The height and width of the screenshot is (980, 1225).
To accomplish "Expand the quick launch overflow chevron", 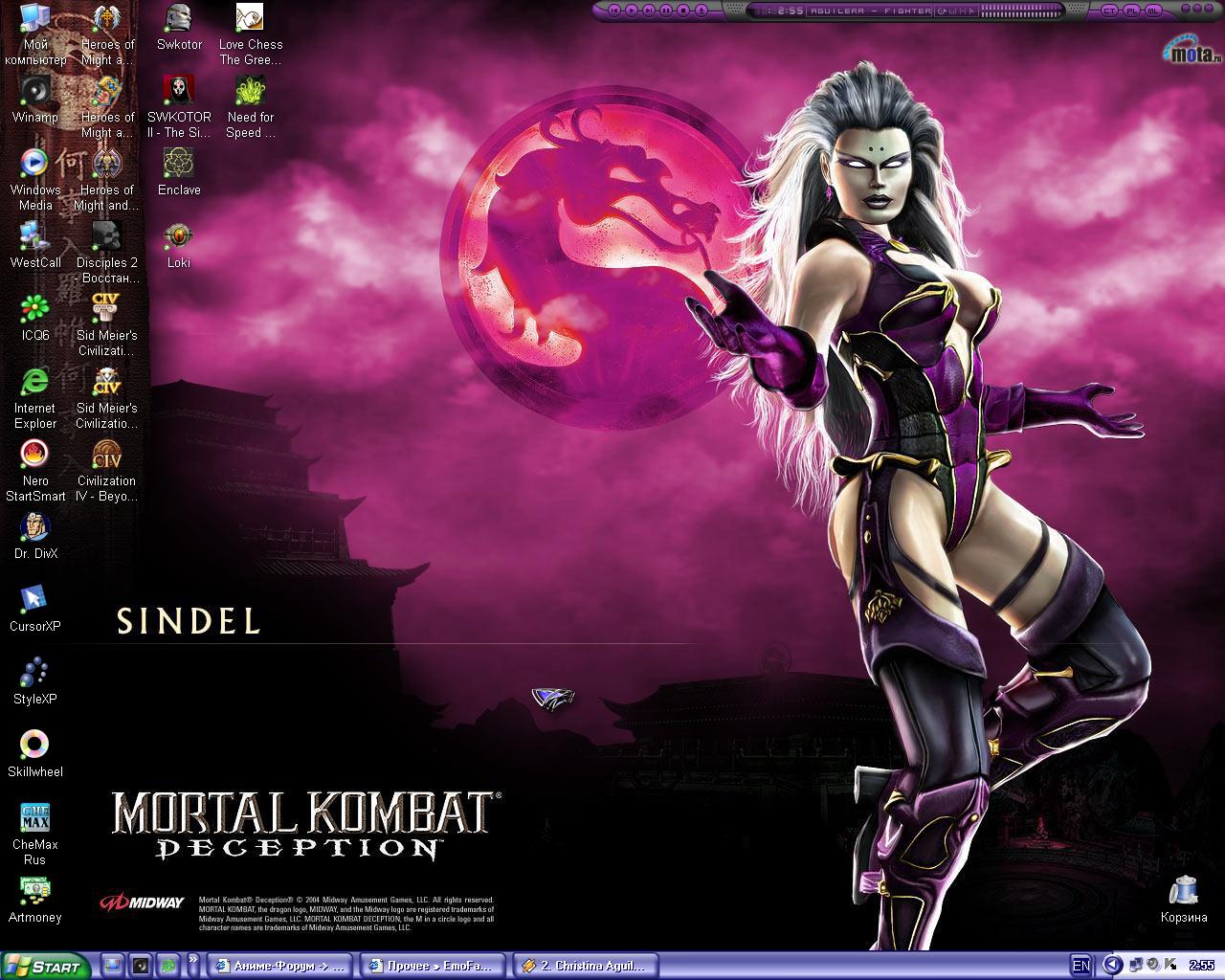I will [193, 960].
